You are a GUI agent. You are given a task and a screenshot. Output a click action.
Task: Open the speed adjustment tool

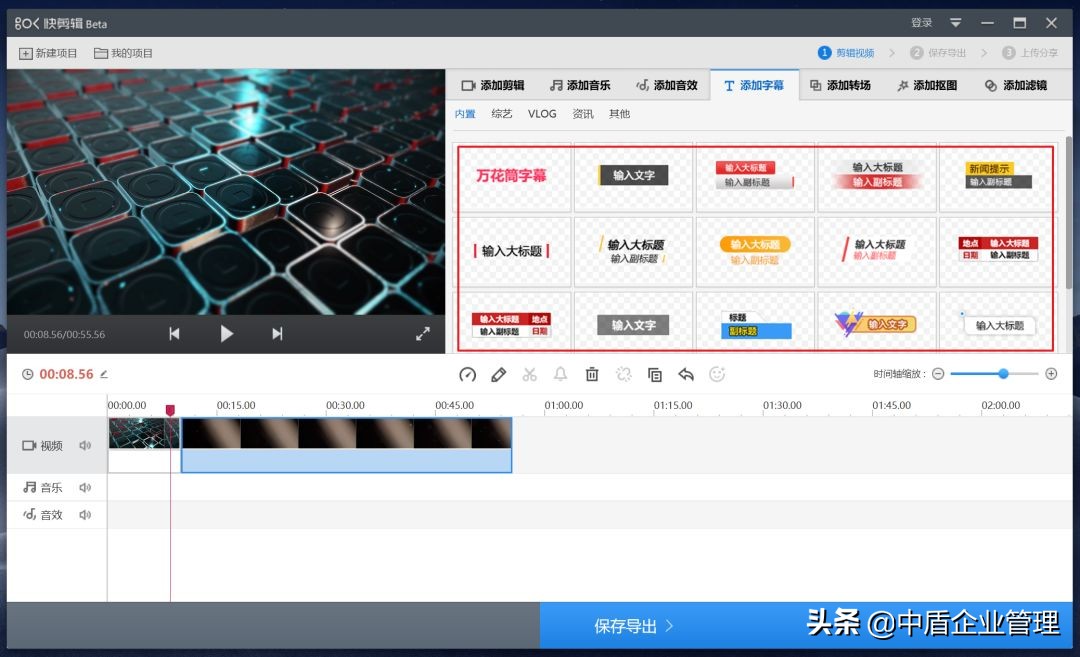467,374
